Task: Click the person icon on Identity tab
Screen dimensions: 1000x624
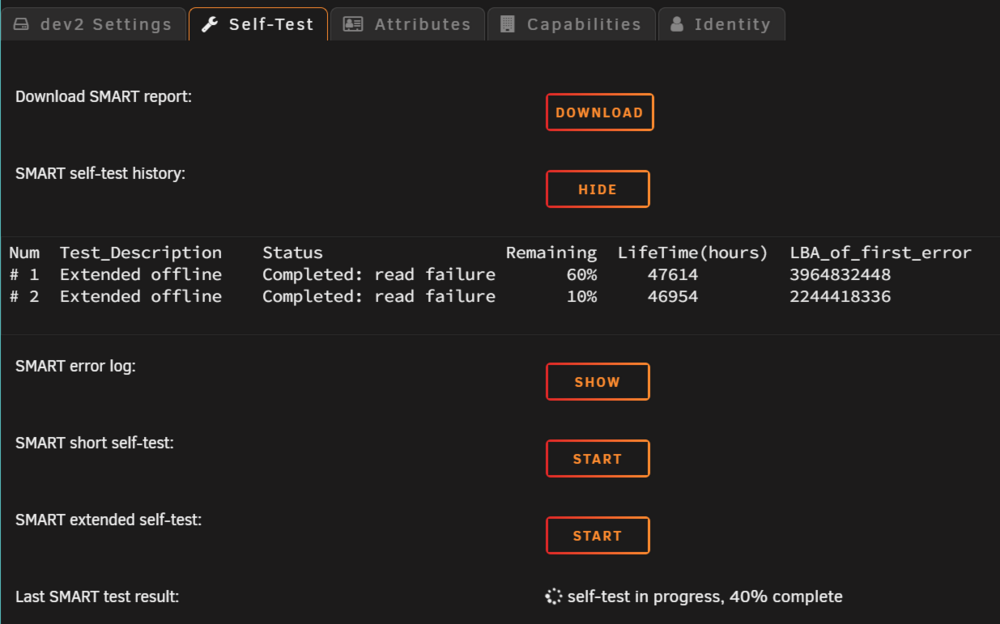Action: [x=677, y=24]
